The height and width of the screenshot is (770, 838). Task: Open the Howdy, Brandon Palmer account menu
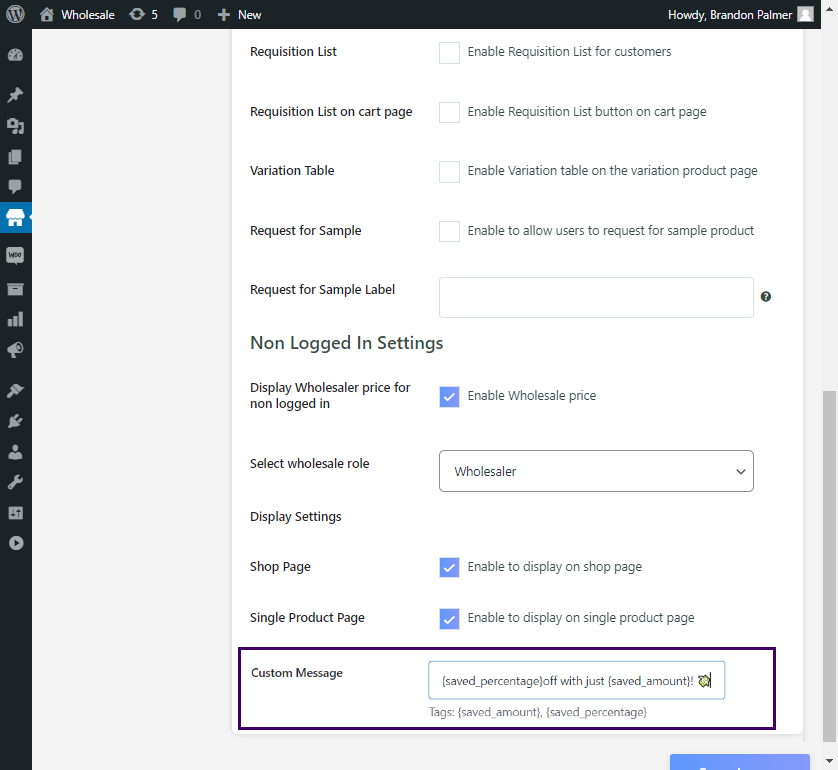click(740, 15)
